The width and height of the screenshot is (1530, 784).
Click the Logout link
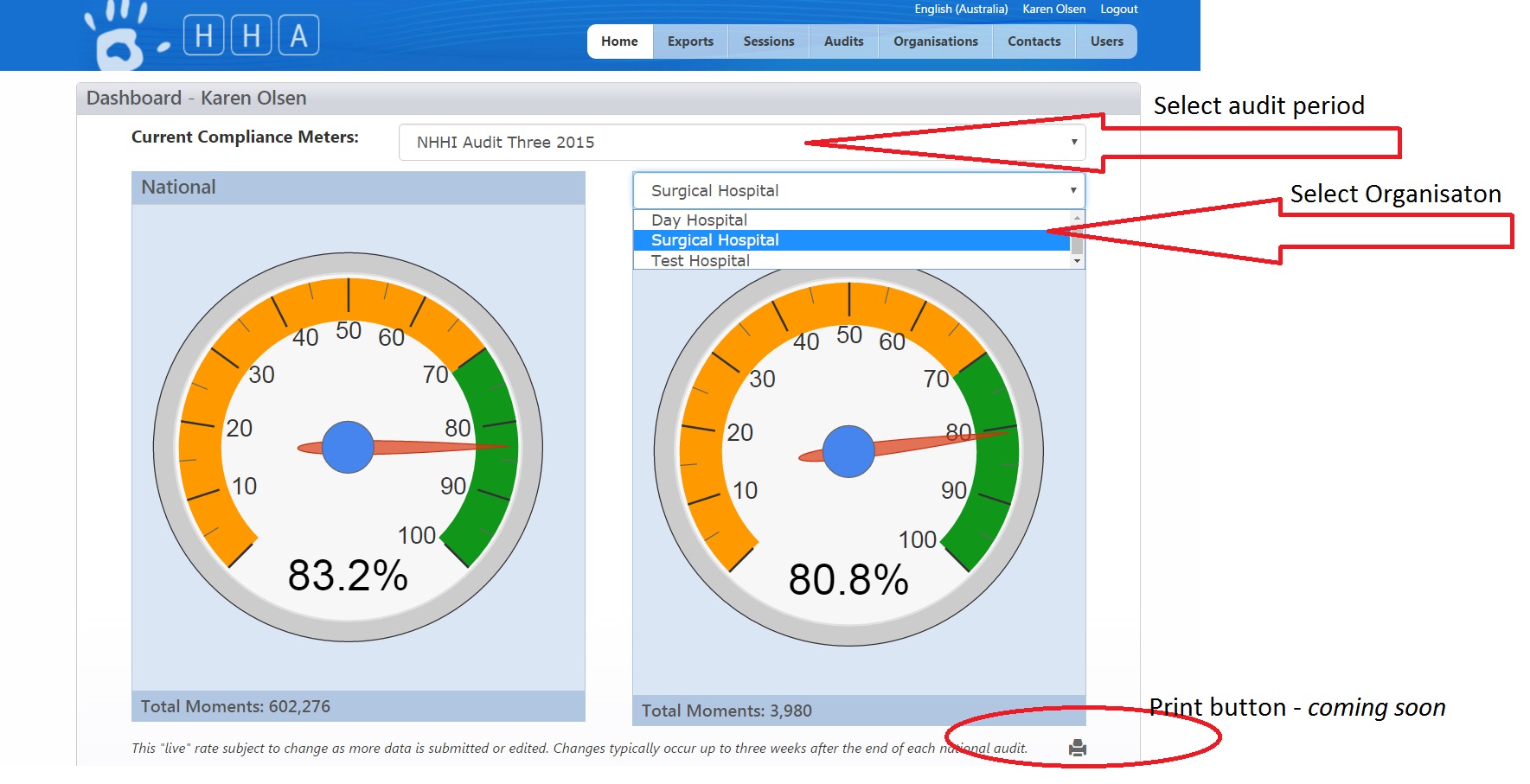pos(1118,10)
